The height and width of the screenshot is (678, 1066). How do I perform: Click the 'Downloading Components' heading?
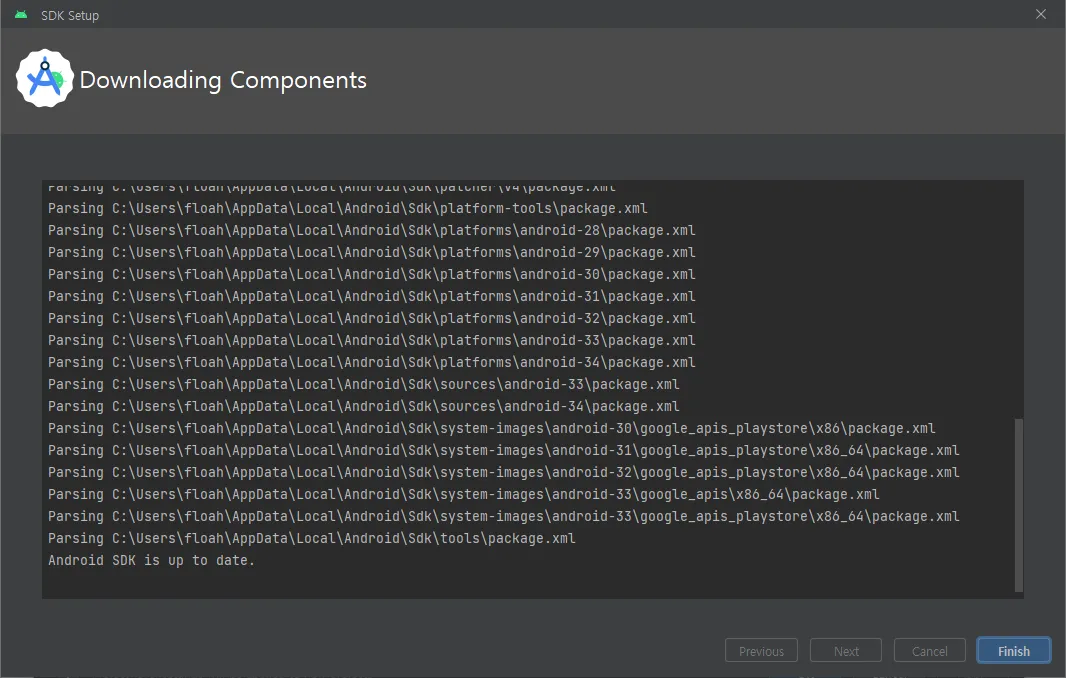223,80
